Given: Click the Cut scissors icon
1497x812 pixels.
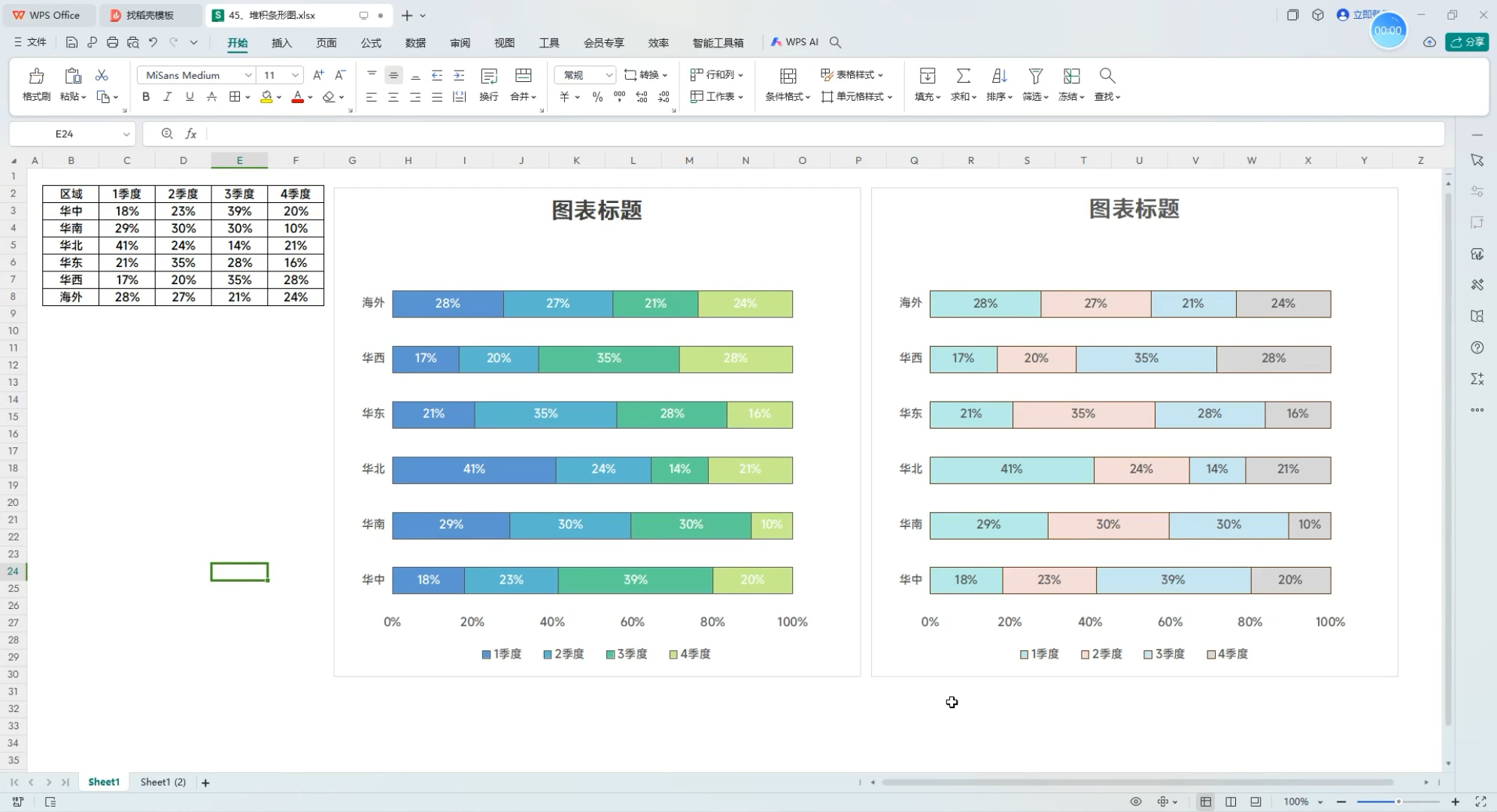Looking at the screenshot, I should 102,75.
